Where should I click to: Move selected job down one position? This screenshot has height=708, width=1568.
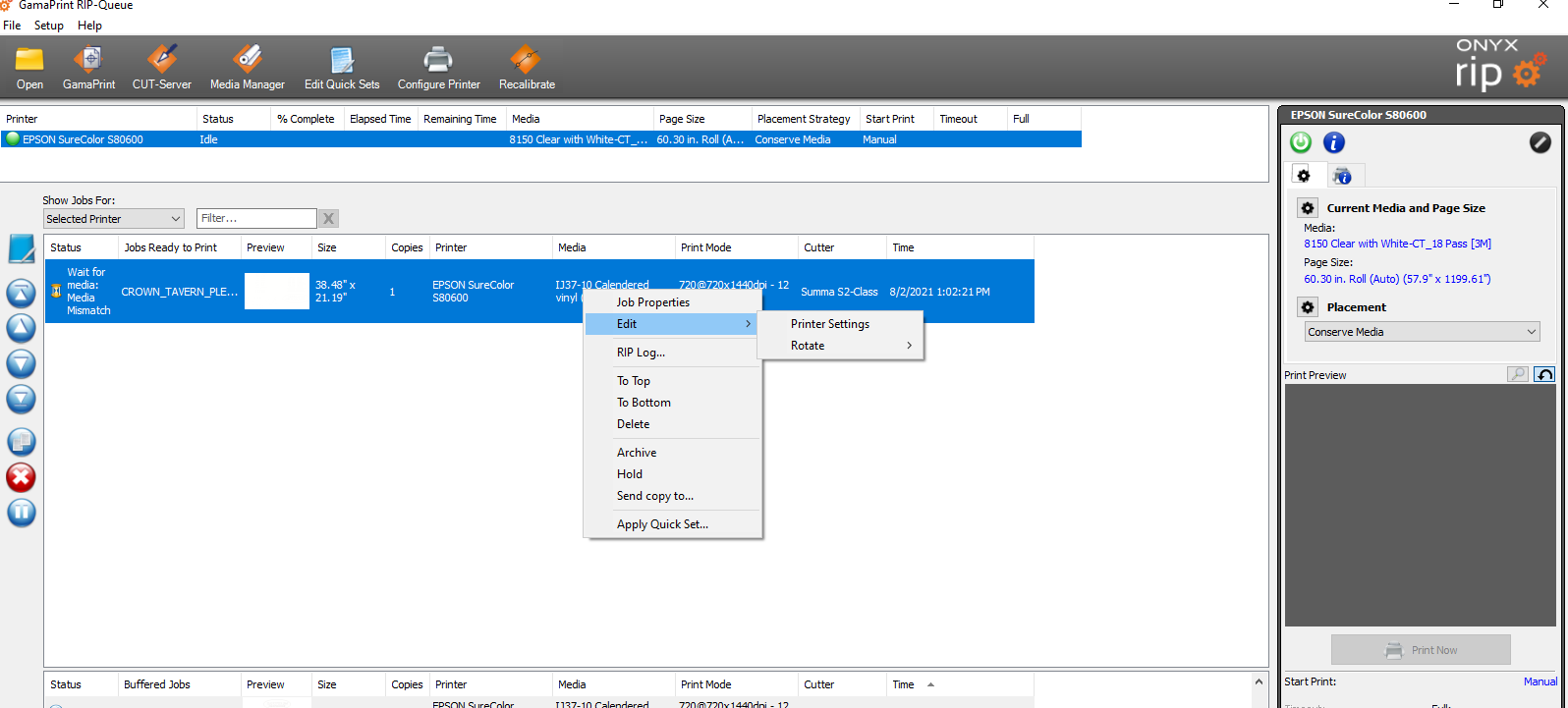tap(22, 363)
